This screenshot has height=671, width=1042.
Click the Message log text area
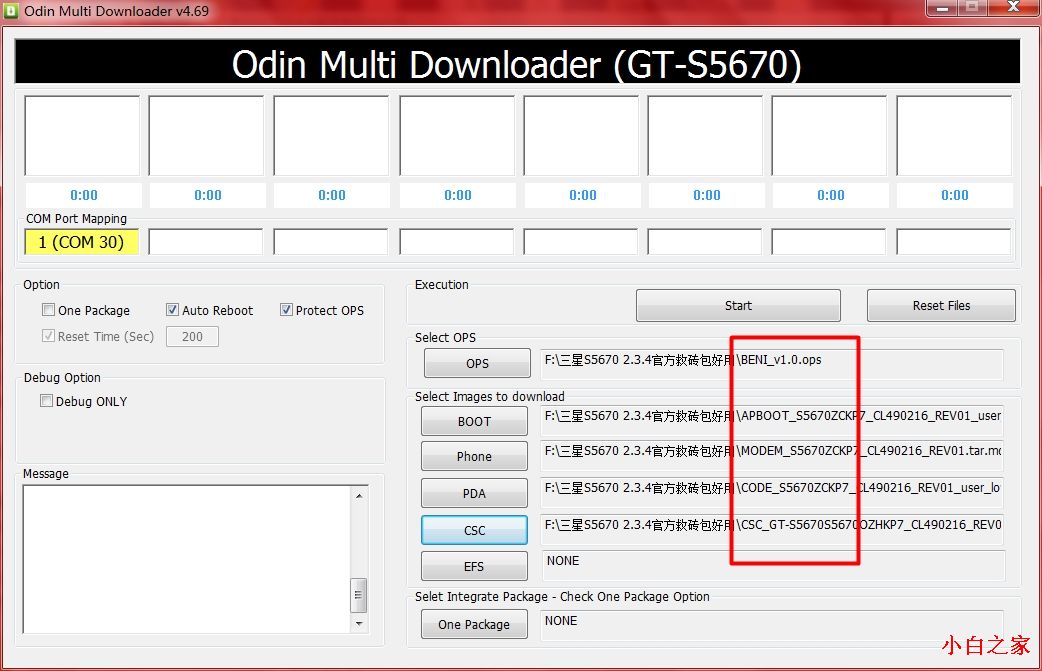coord(186,559)
